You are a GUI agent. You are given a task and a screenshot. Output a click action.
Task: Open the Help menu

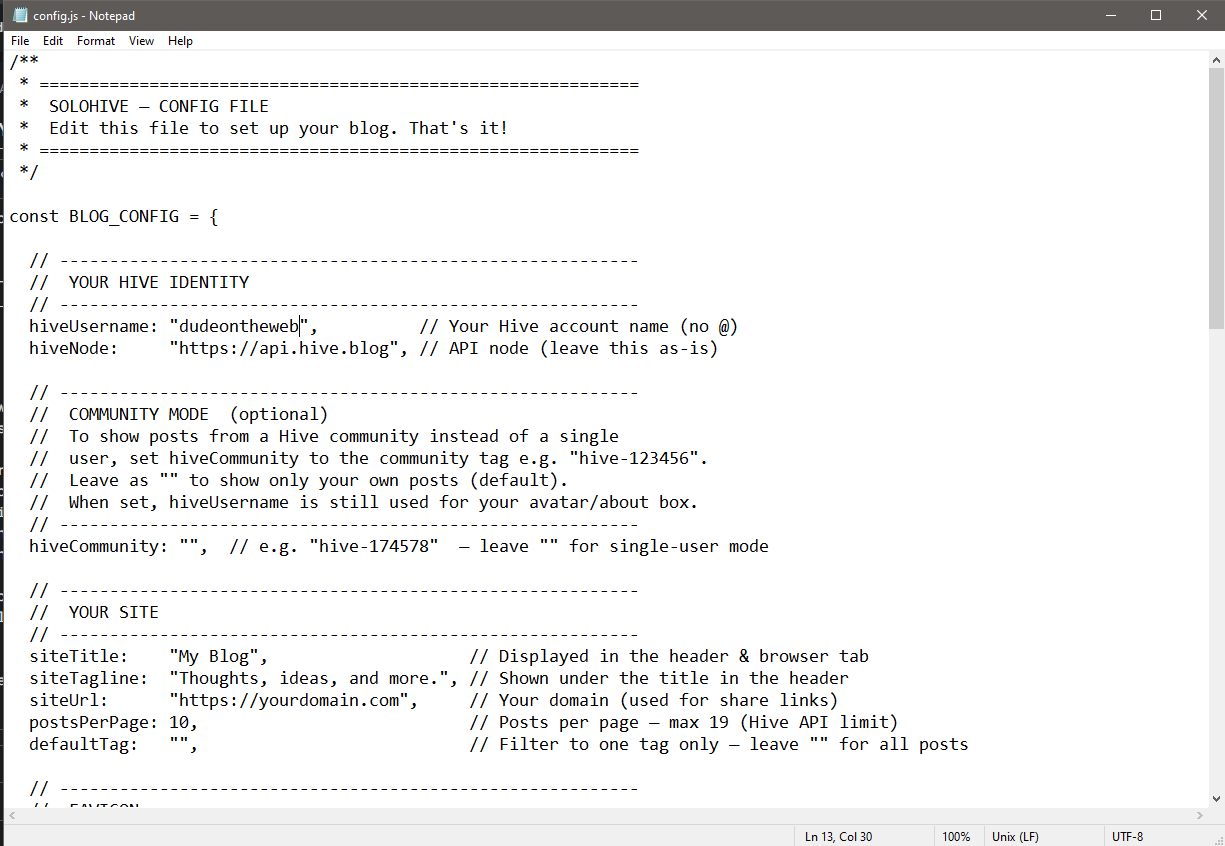coord(181,41)
